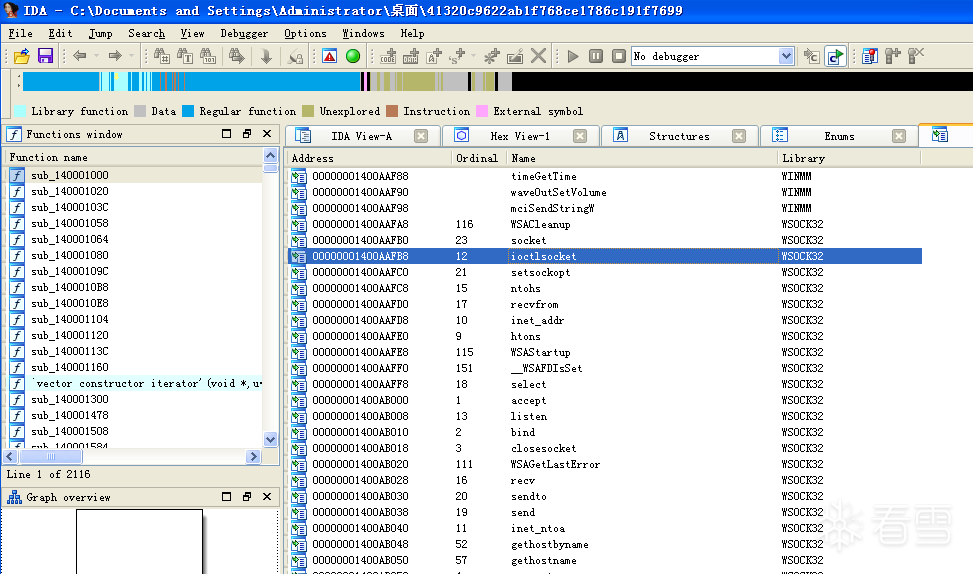Image resolution: width=973 pixels, height=574 pixels.
Task: Click the convert to code icon
Action: click(388, 56)
